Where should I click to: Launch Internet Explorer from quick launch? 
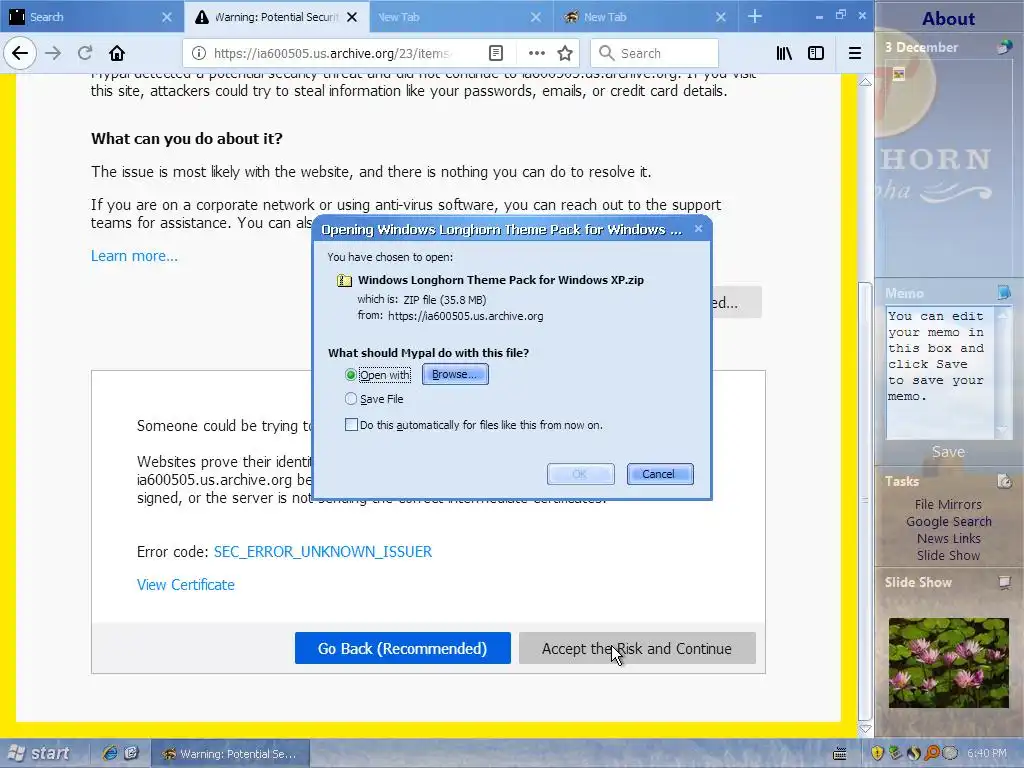click(x=110, y=753)
